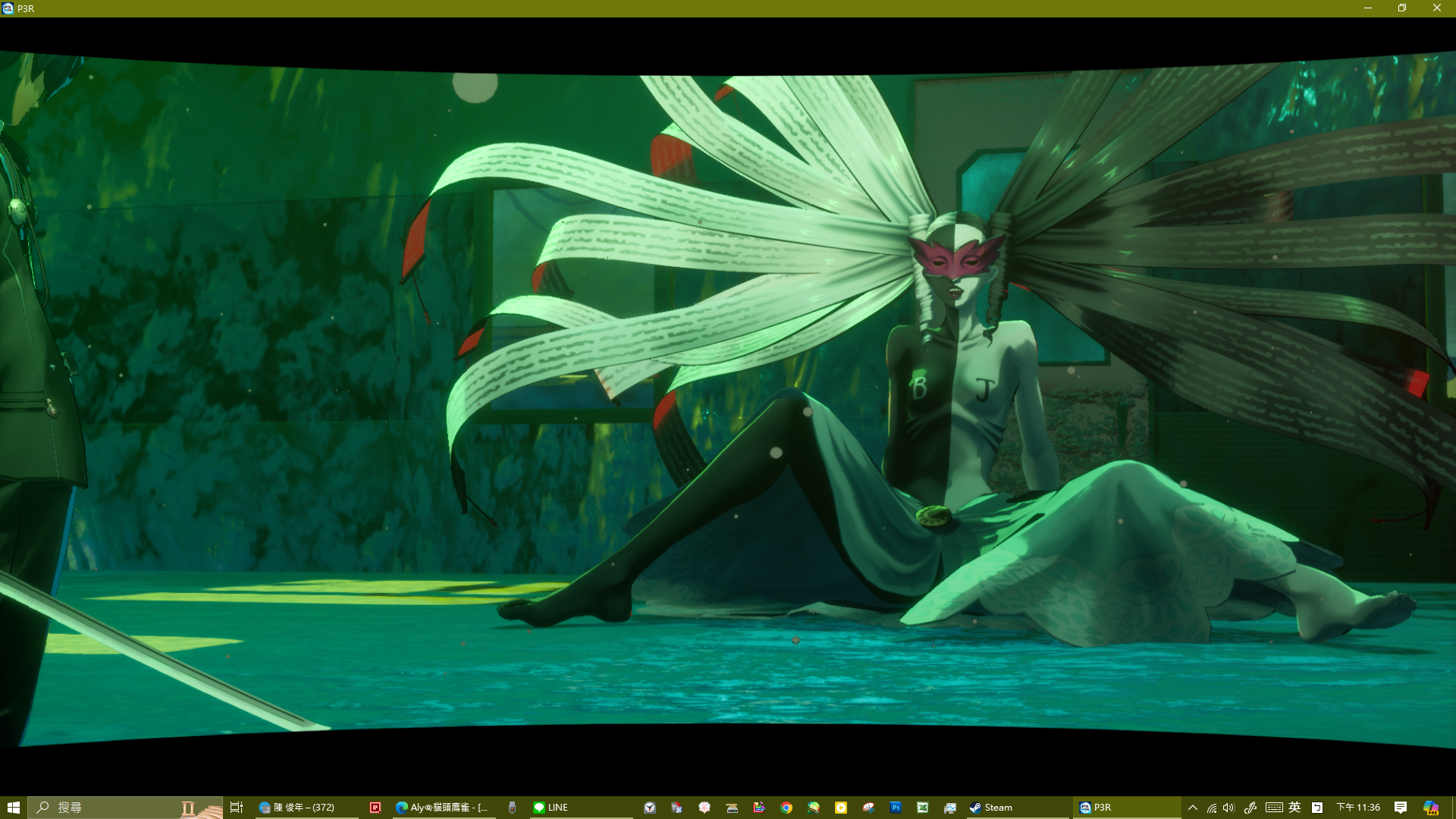
Task: Switch to the Aly貓頭鷹雀 Edge window
Action: click(x=444, y=808)
